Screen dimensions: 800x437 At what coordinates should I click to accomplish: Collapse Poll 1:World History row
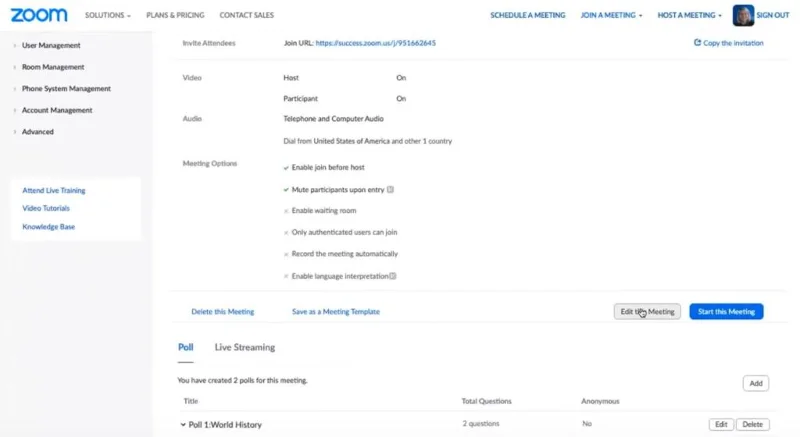click(x=183, y=424)
